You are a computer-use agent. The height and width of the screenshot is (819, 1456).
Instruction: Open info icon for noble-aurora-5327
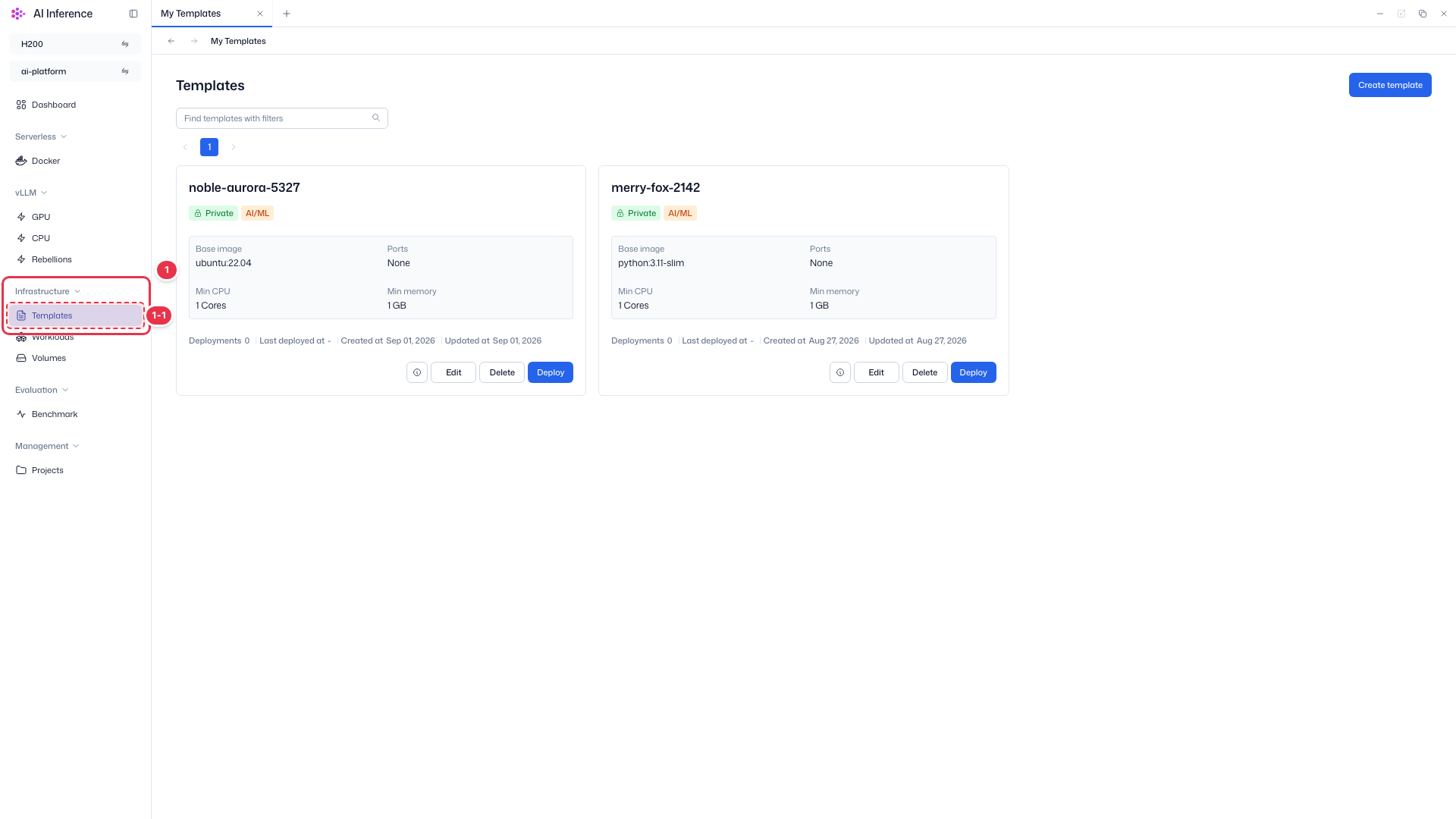(417, 372)
